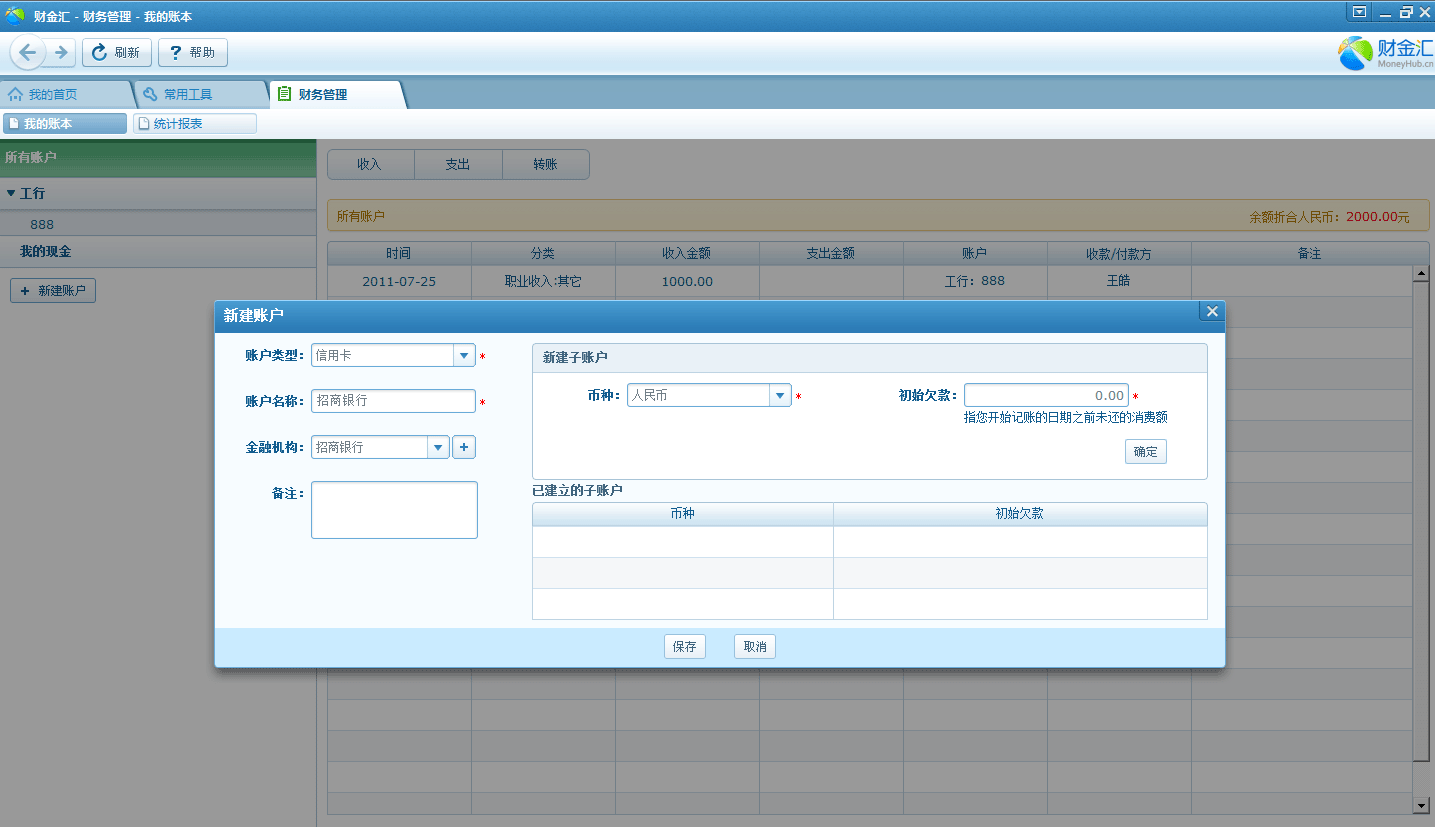Collapse the 工行 account group
The height and width of the screenshot is (827, 1435).
(x=11, y=193)
